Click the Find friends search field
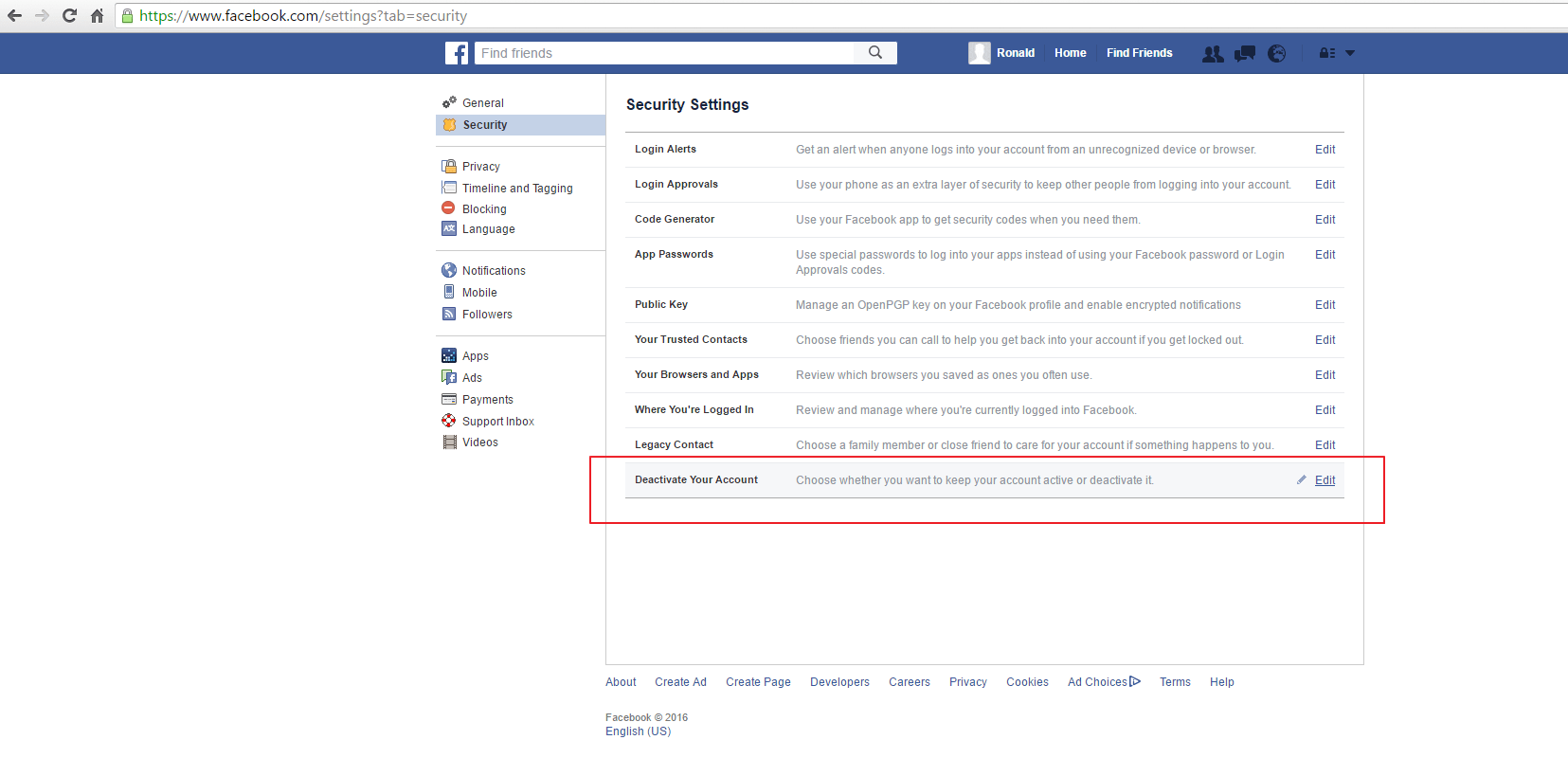 664,53
